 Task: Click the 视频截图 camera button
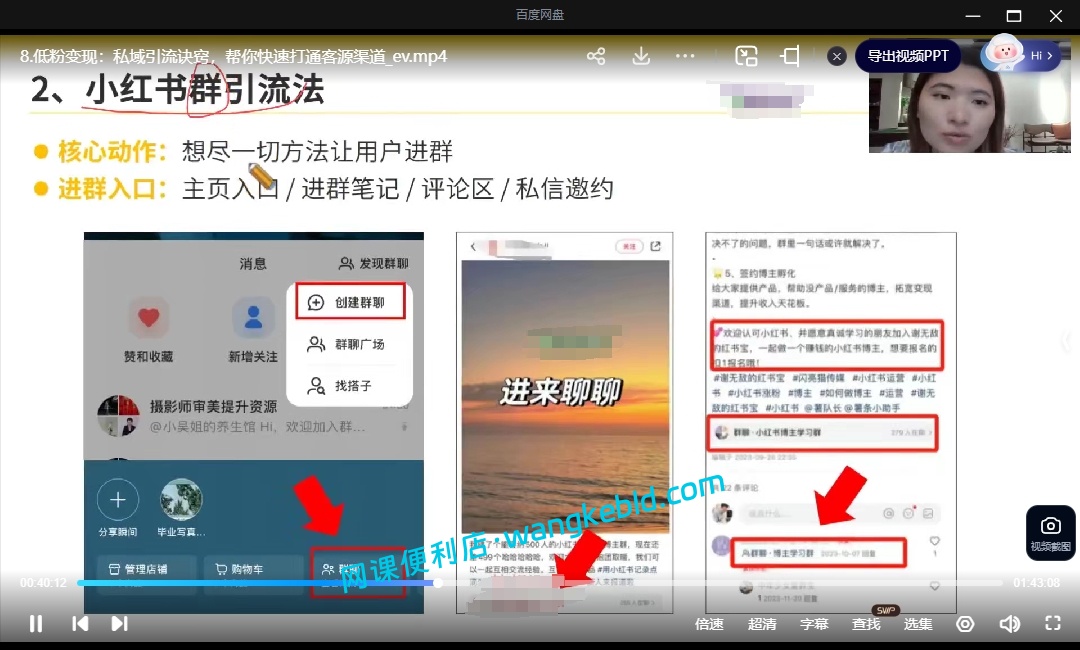[1050, 534]
